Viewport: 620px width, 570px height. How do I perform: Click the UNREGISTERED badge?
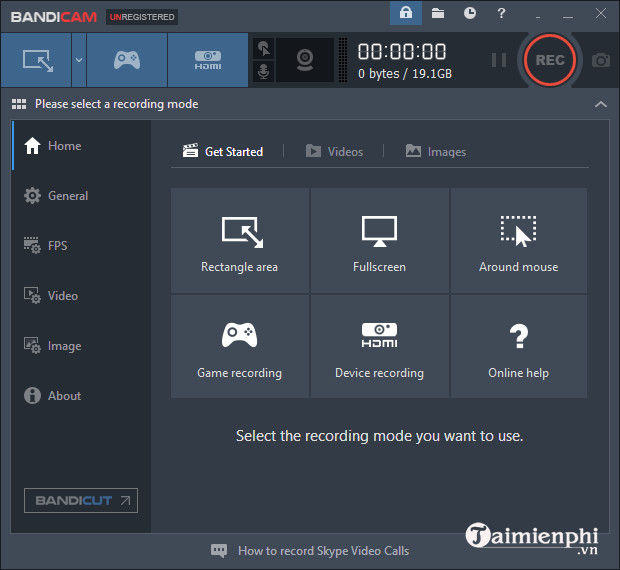(x=142, y=17)
